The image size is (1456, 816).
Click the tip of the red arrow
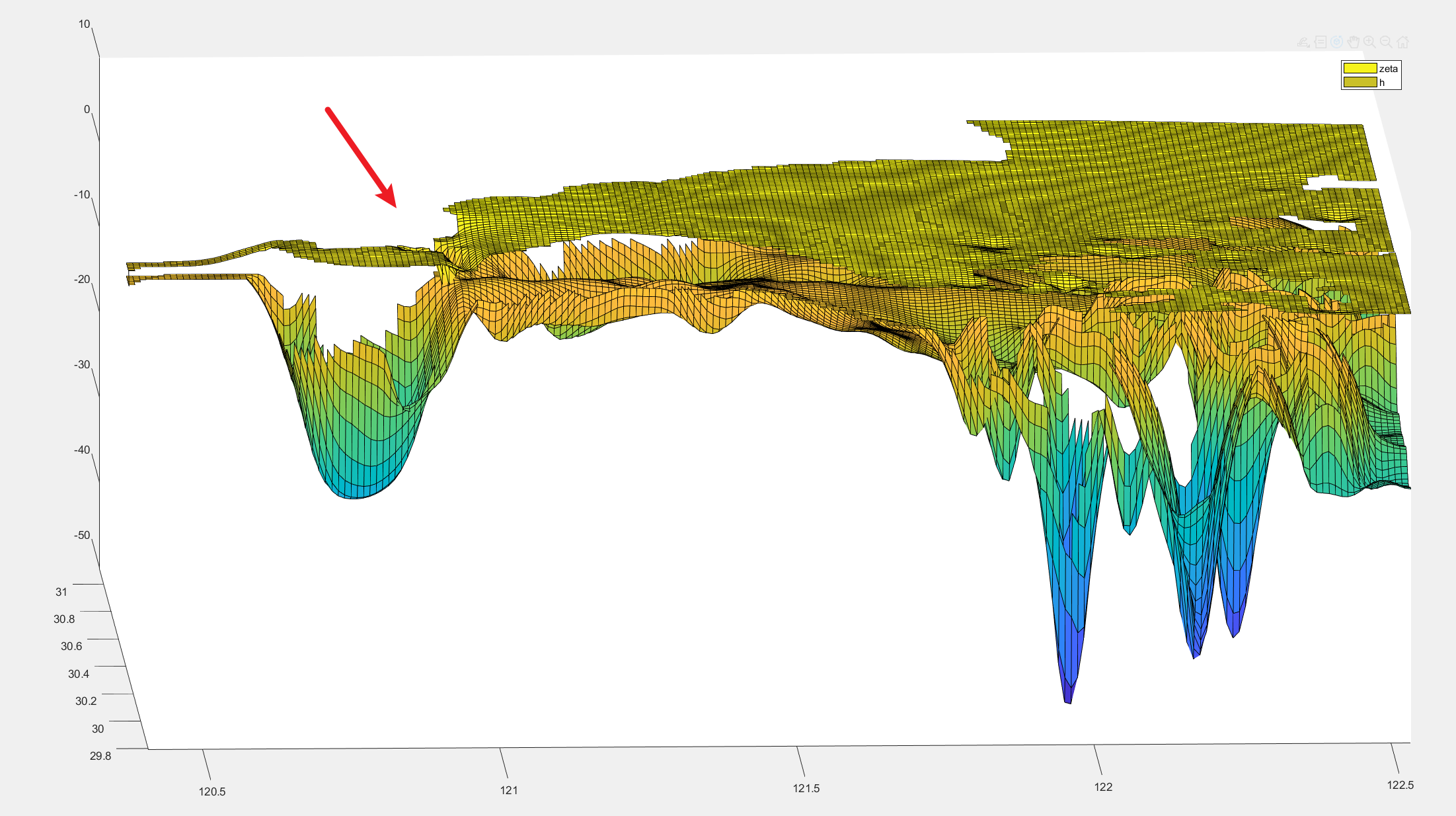(395, 206)
